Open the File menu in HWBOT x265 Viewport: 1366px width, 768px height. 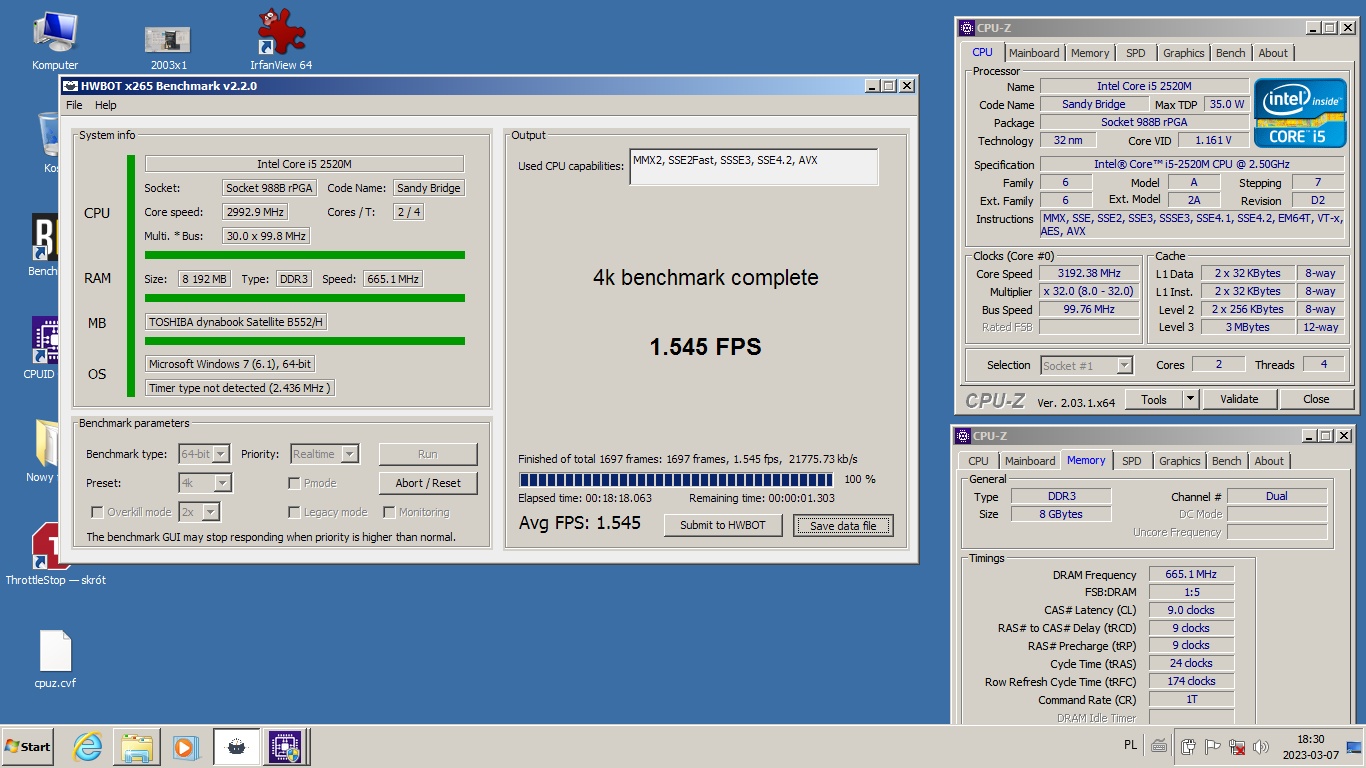pos(74,105)
